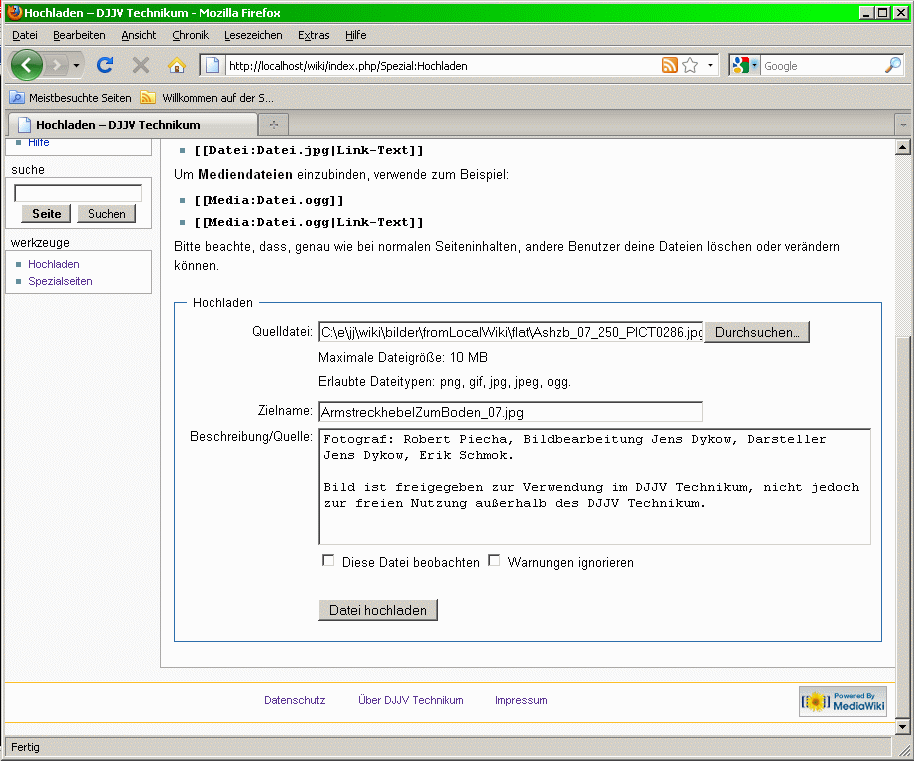Screen dimensions: 914x761
Task: Go to home page via house icon
Action: click(x=177, y=65)
